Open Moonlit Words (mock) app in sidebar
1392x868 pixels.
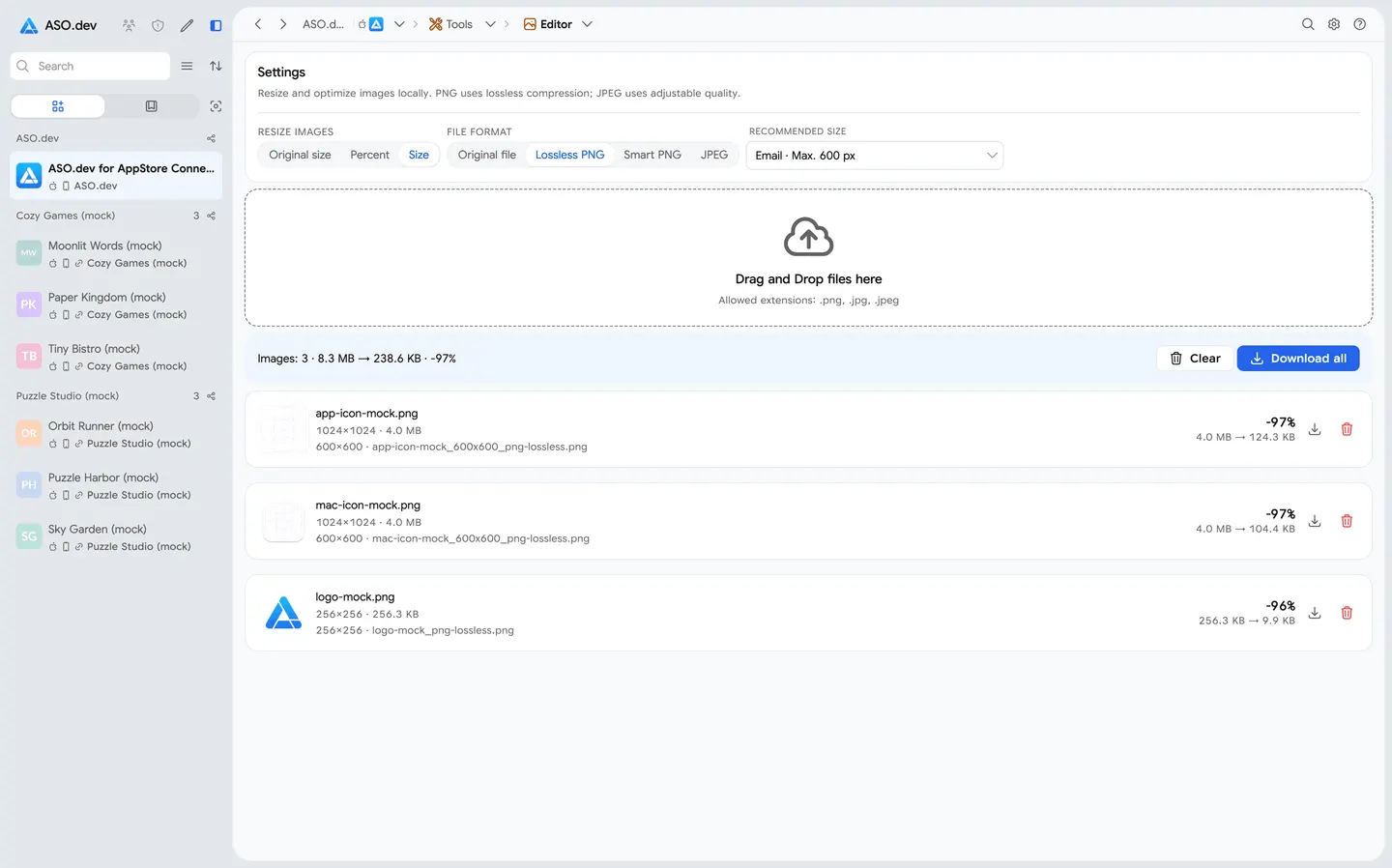[116, 254]
